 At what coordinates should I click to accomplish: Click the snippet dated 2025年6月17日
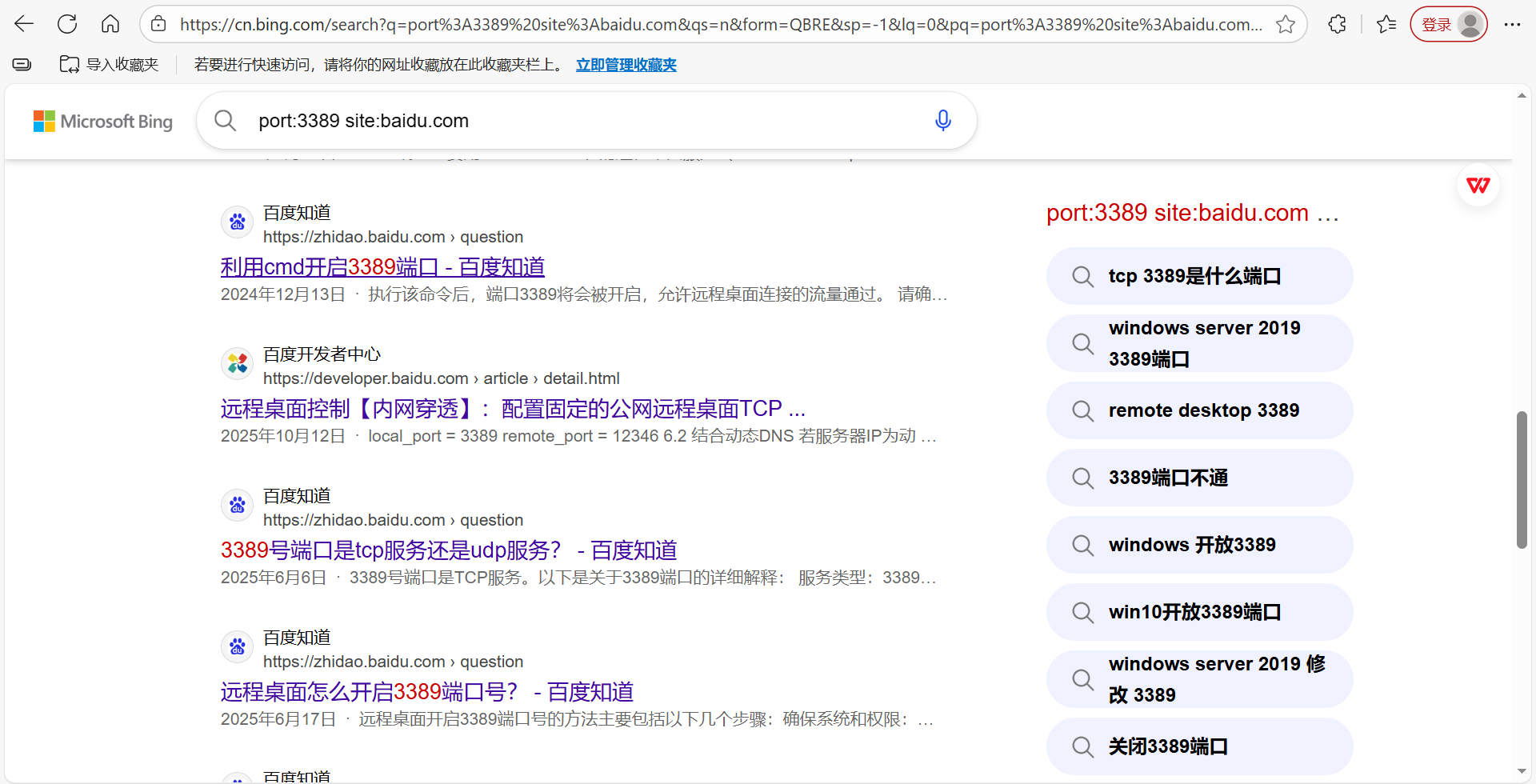click(x=577, y=719)
